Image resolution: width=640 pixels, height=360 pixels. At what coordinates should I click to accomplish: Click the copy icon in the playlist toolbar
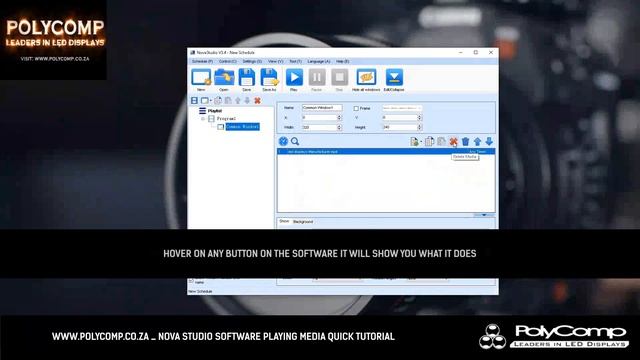point(218,100)
